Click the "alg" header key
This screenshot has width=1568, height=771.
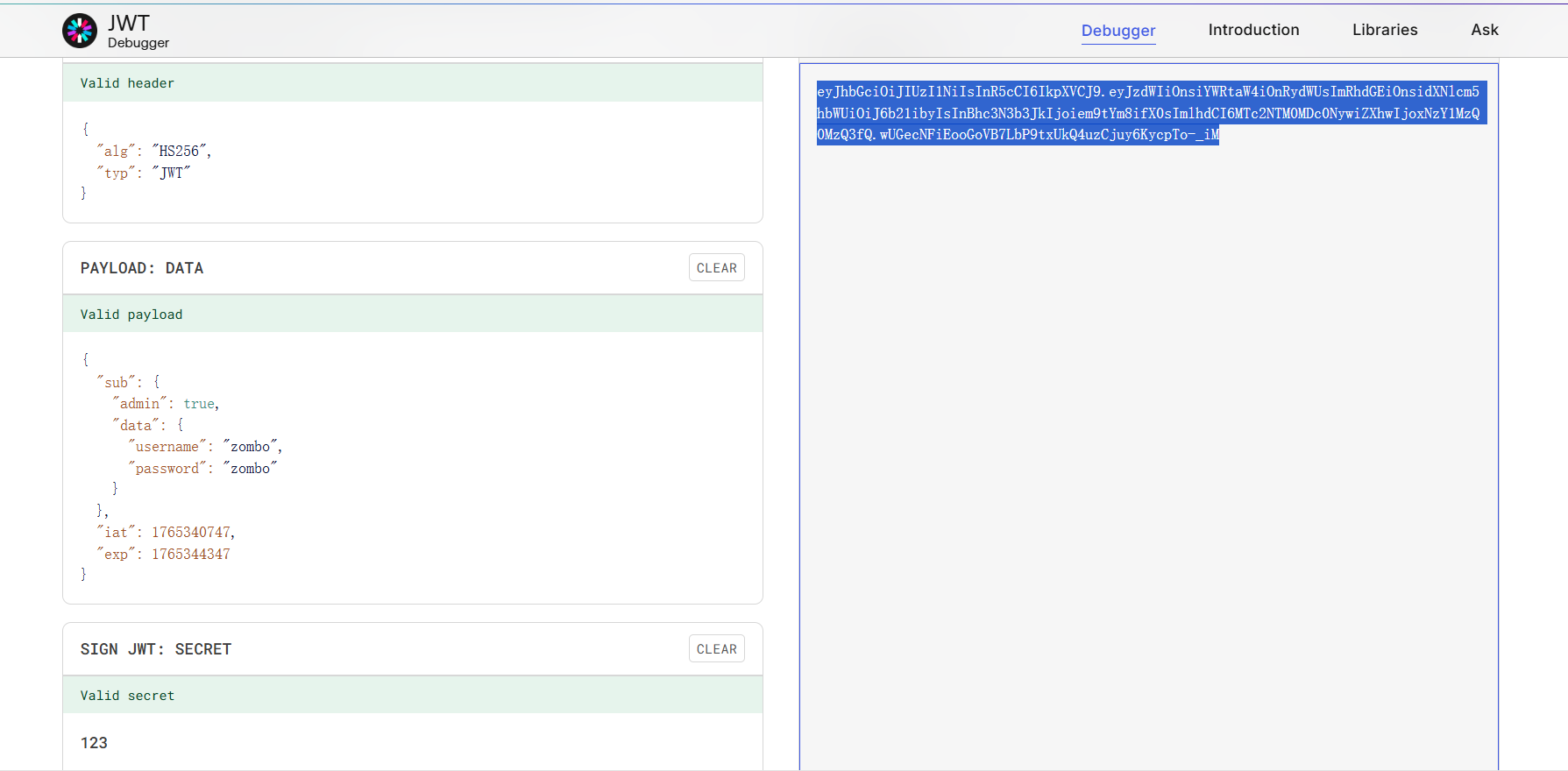[x=117, y=151]
